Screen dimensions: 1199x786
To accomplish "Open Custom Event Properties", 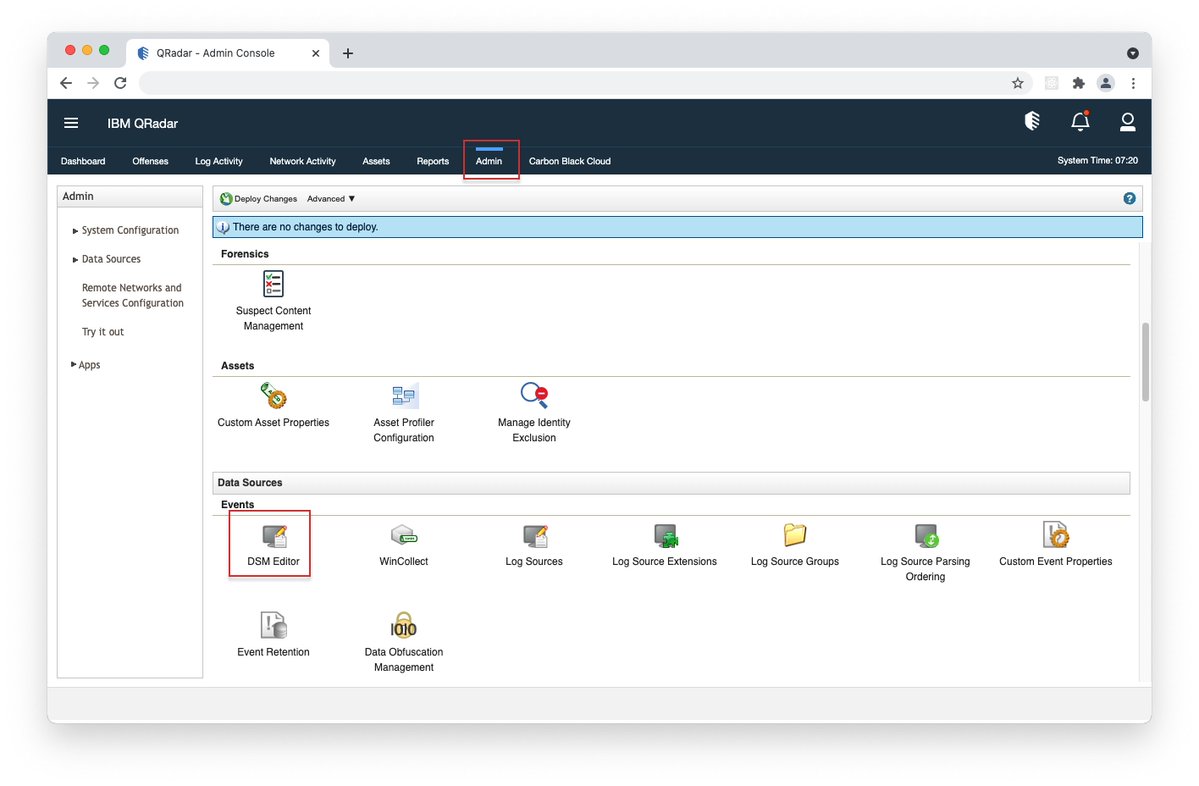I will 1055,544.
